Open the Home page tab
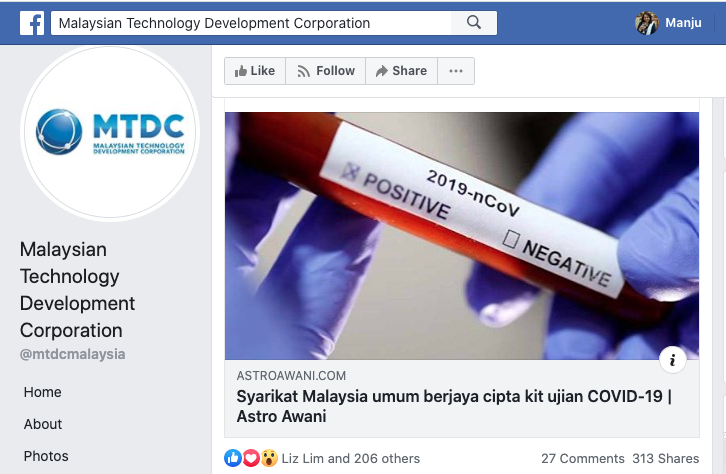 (43, 392)
